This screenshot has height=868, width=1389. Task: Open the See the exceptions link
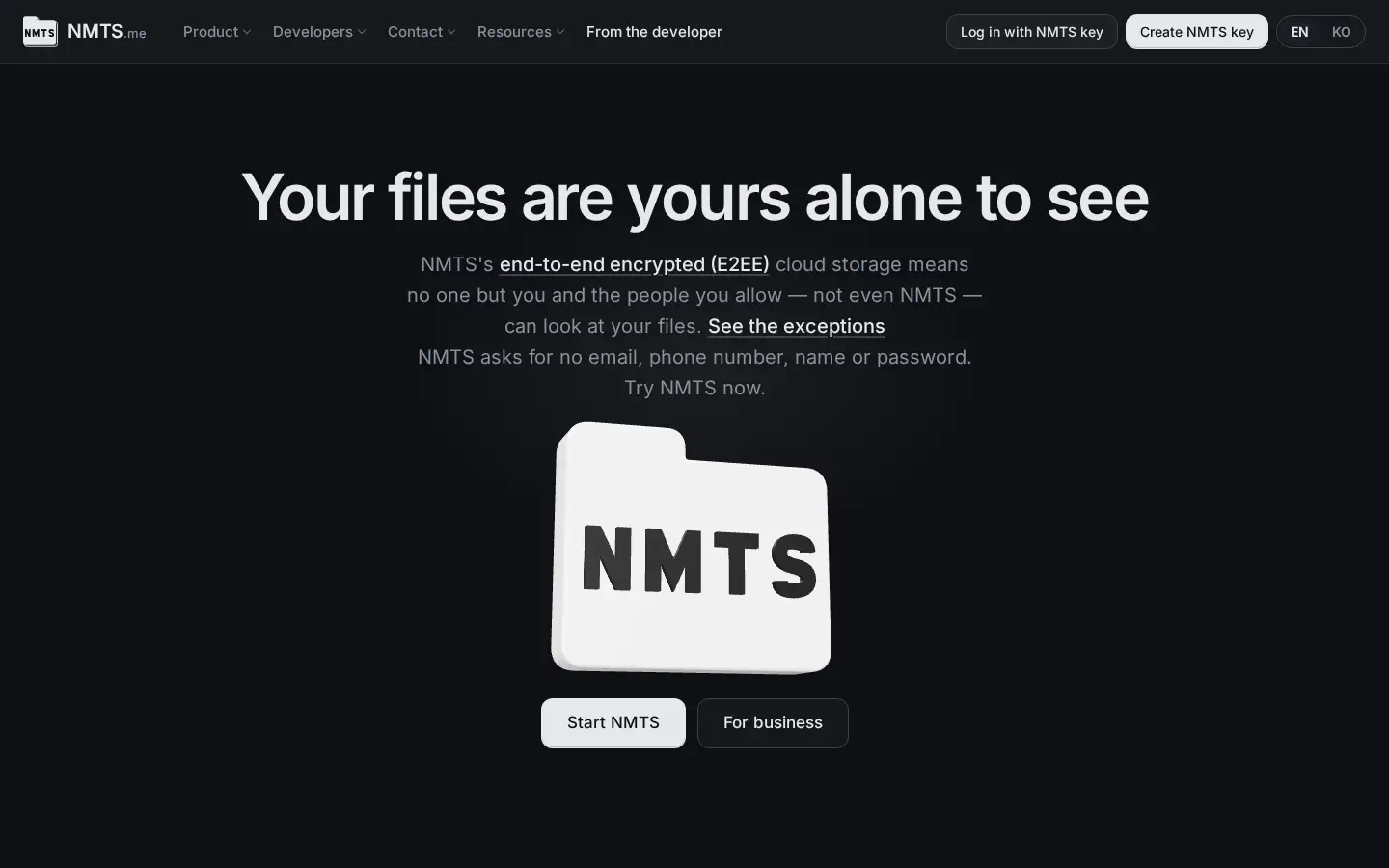[x=796, y=326]
